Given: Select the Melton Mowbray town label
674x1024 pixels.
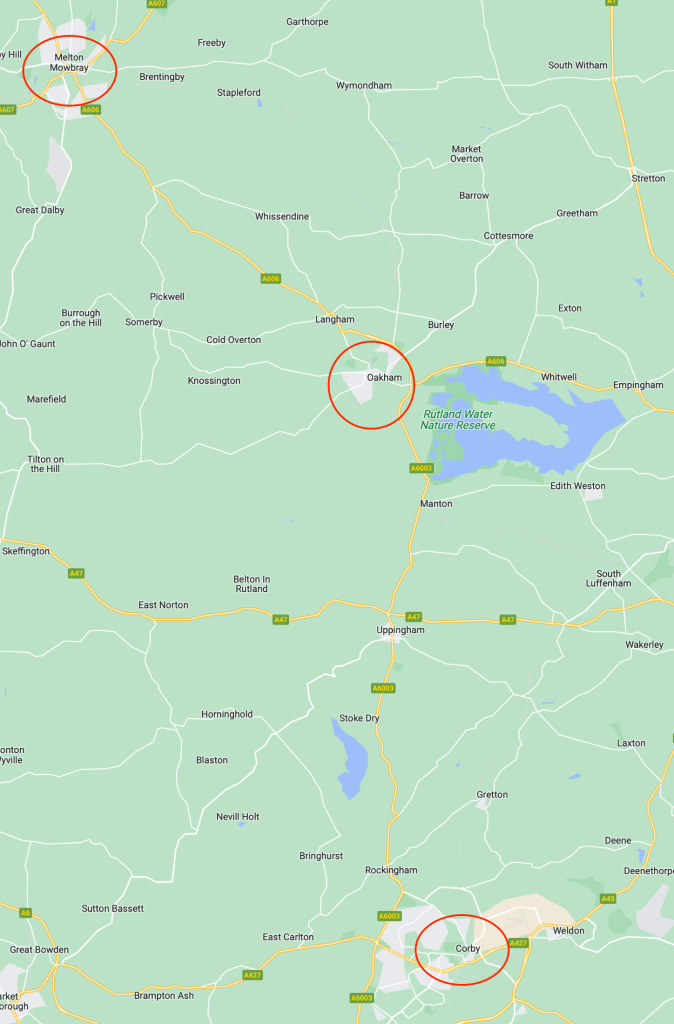Looking at the screenshot, I should [x=69, y=62].
